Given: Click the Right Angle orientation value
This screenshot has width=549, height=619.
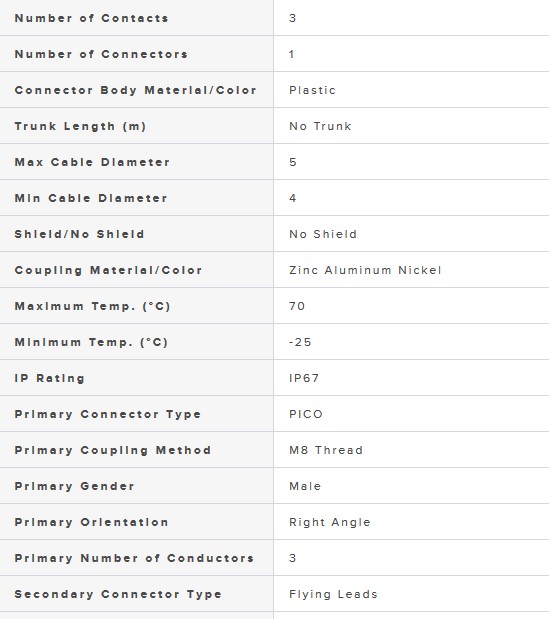Looking at the screenshot, I should point(330,522).
